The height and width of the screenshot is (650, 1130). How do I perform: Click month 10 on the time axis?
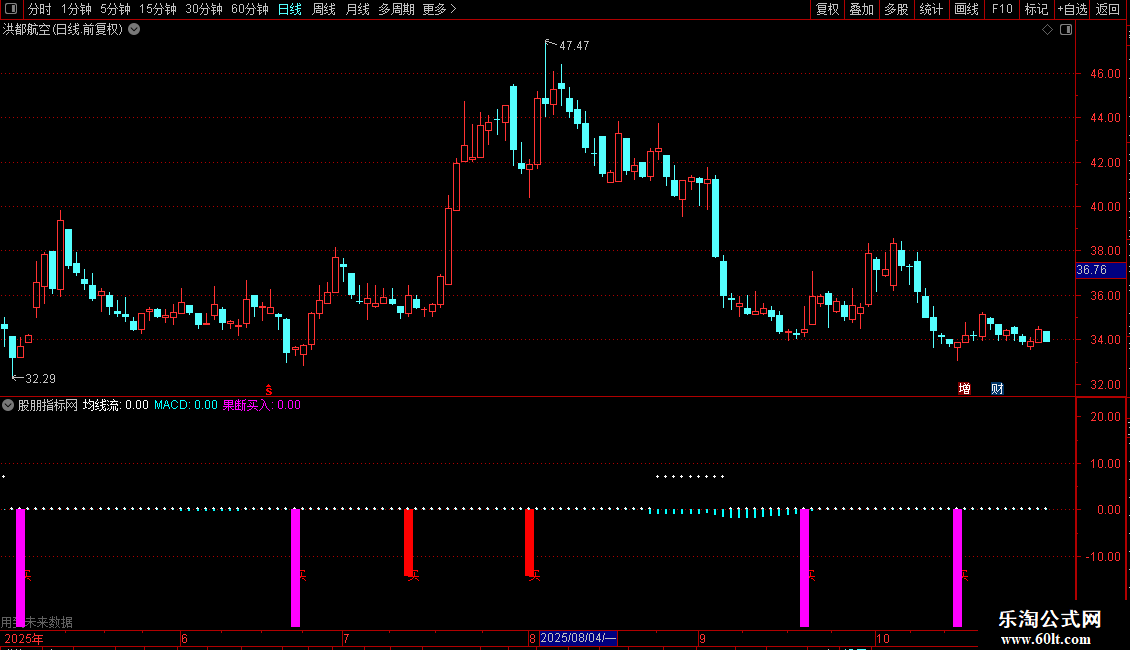[x=883, y=638]
